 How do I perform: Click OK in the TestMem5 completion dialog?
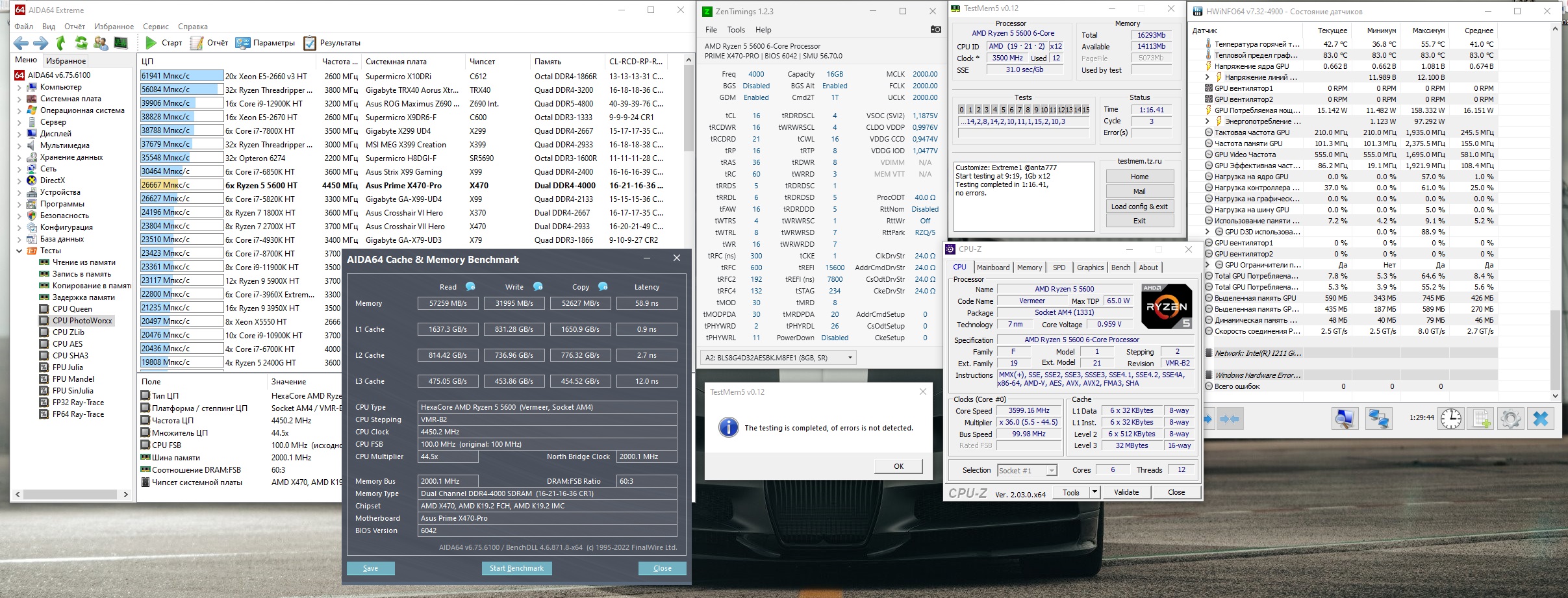(x=898, y=466)
